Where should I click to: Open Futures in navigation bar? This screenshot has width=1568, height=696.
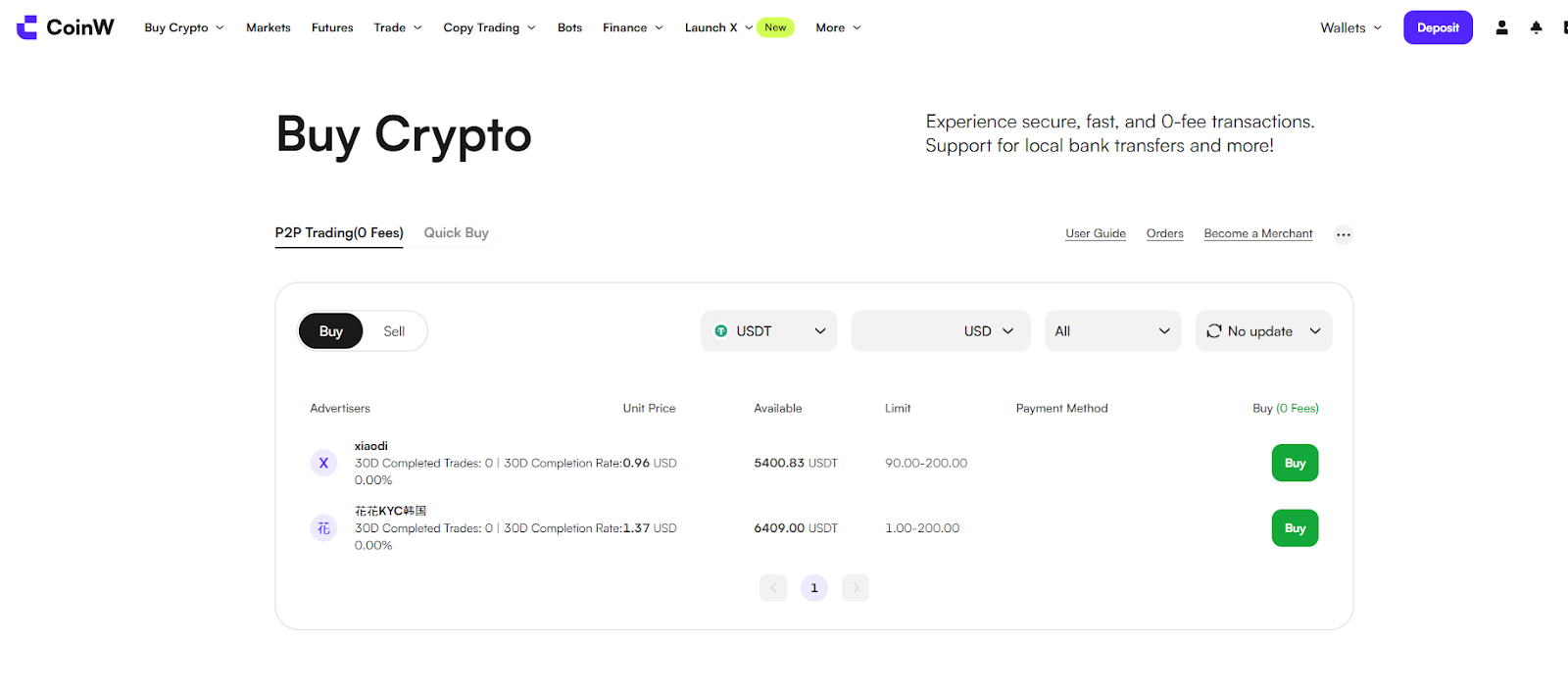click(x=332, y=27)
